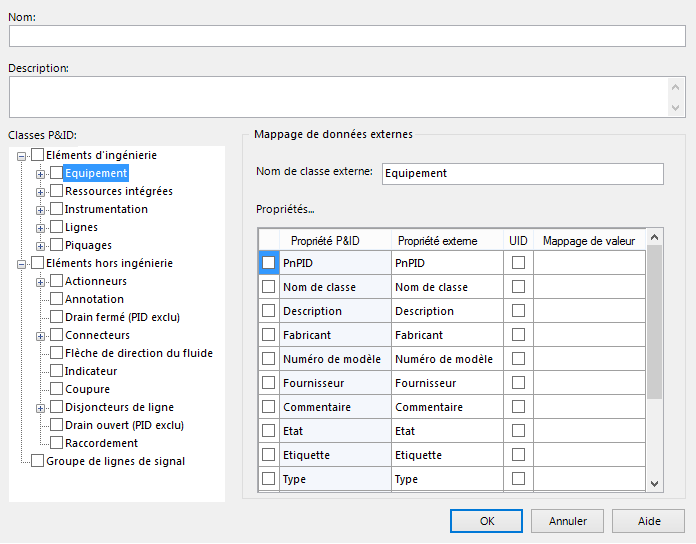Select the Lignes tree item

(81, 227)
